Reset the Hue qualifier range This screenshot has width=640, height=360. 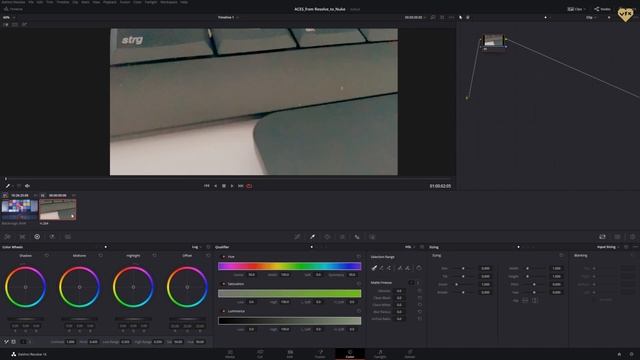(359, 257)
